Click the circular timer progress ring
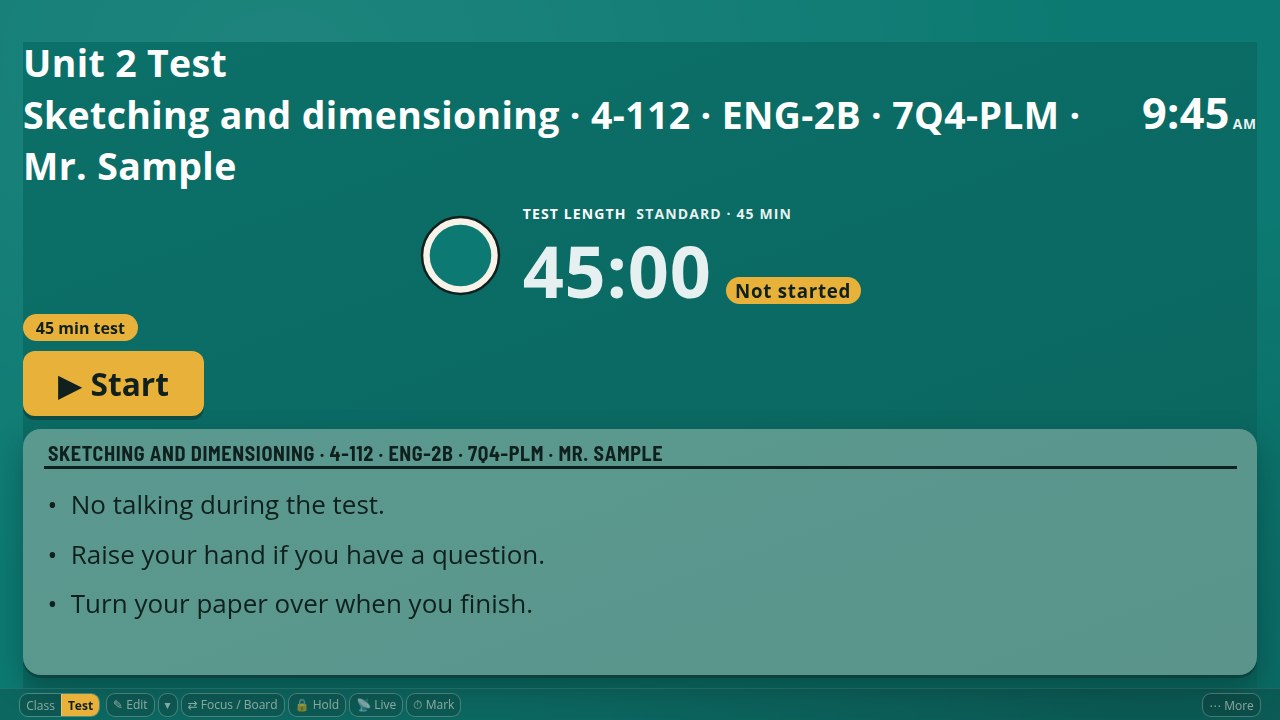 [460, 255]
